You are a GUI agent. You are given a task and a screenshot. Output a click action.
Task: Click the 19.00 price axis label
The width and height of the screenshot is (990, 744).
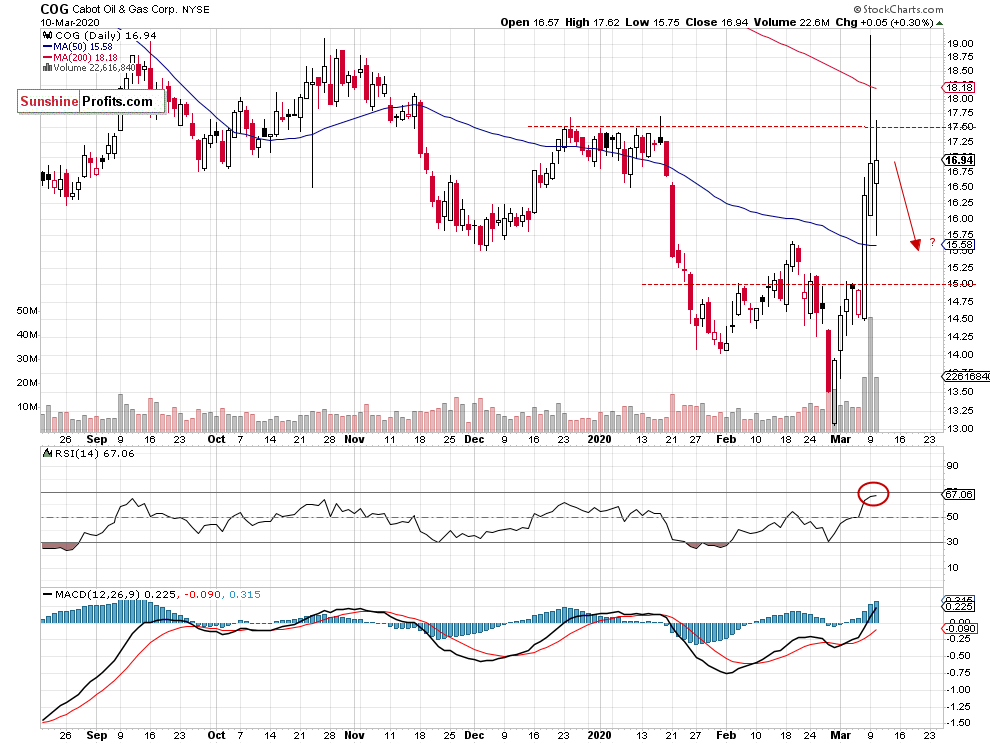pyautogui.click(x=960, y=44)
